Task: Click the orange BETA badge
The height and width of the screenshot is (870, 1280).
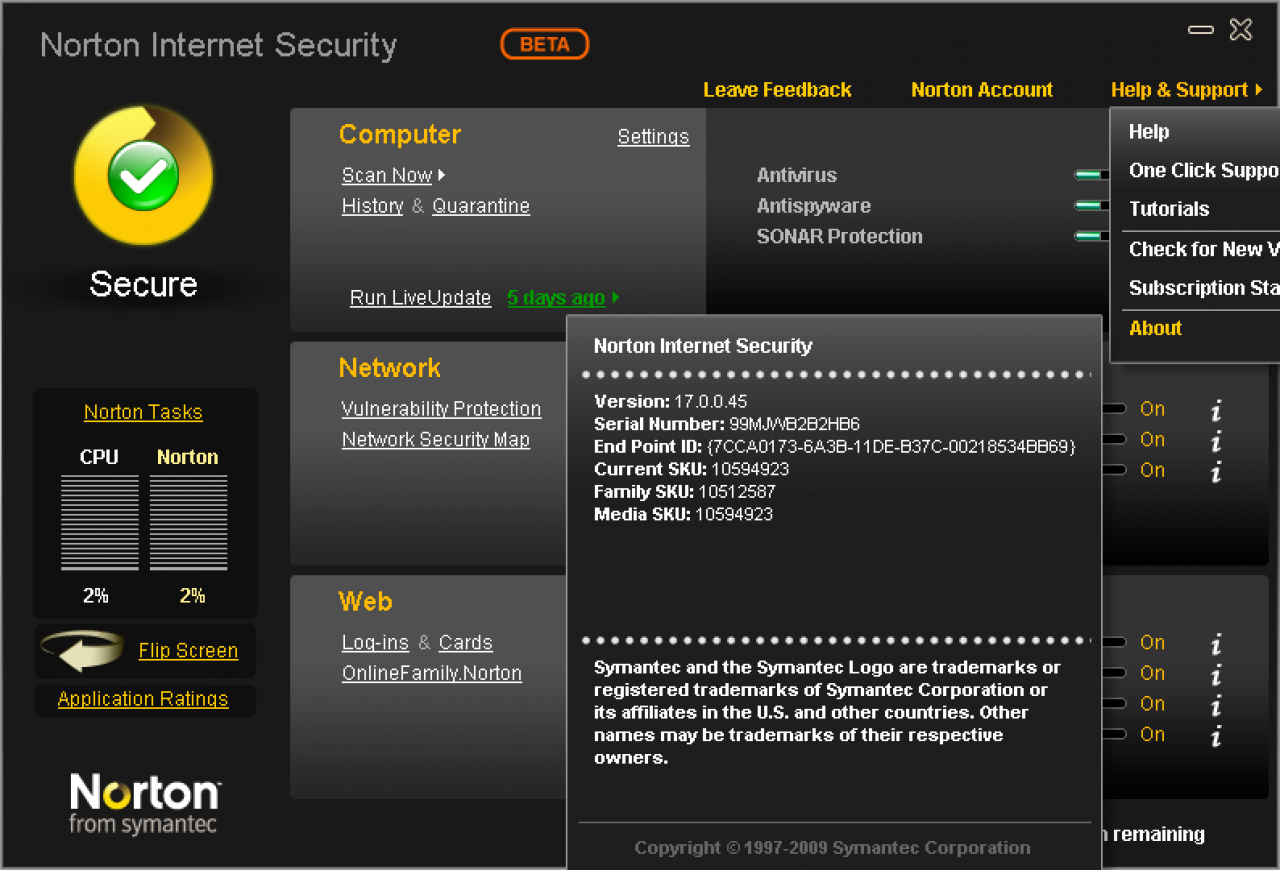Action: [x=545, y=44]
